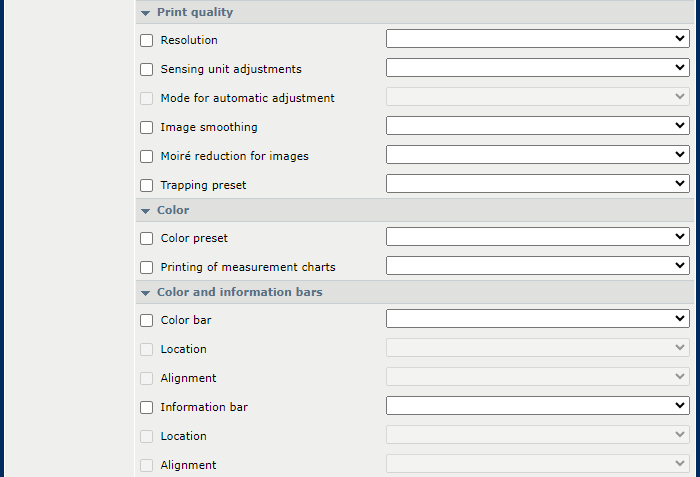This screenshot has height=477, width=700.
Task: Enable Moiré reduction for images checkbox
Action: pos(146,157)
